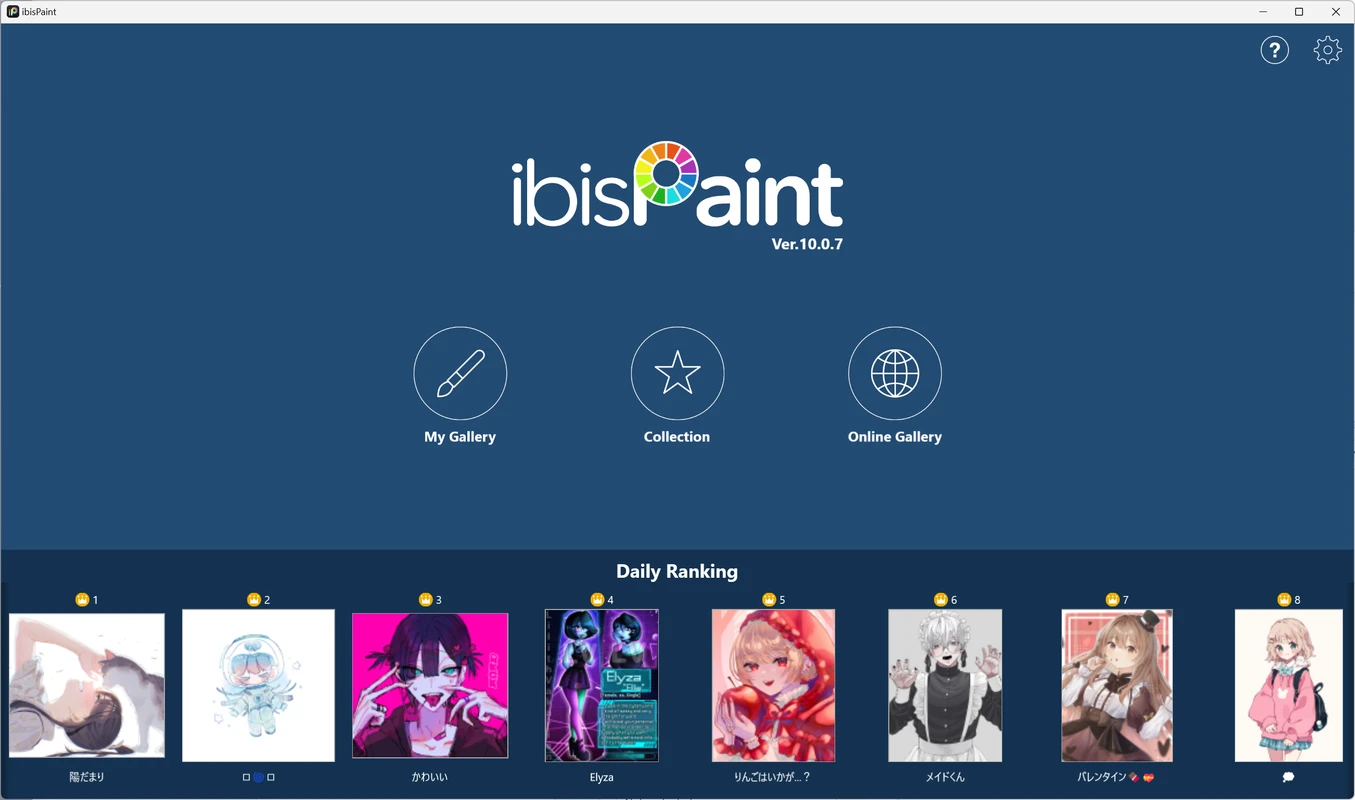
Task: Open the Settings gear icon
Action: tap(1327, 49)
